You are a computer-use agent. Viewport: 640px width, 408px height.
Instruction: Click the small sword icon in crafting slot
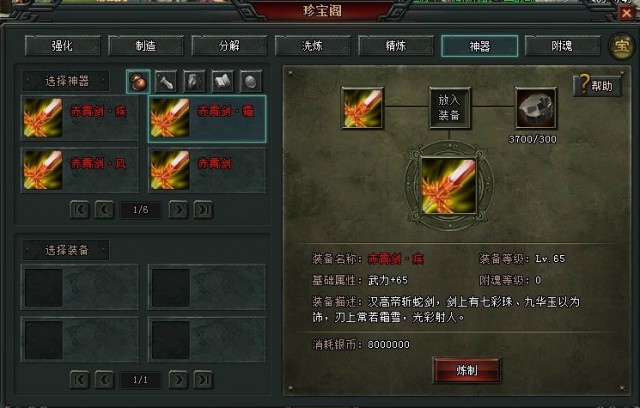(x=362, y=108)
